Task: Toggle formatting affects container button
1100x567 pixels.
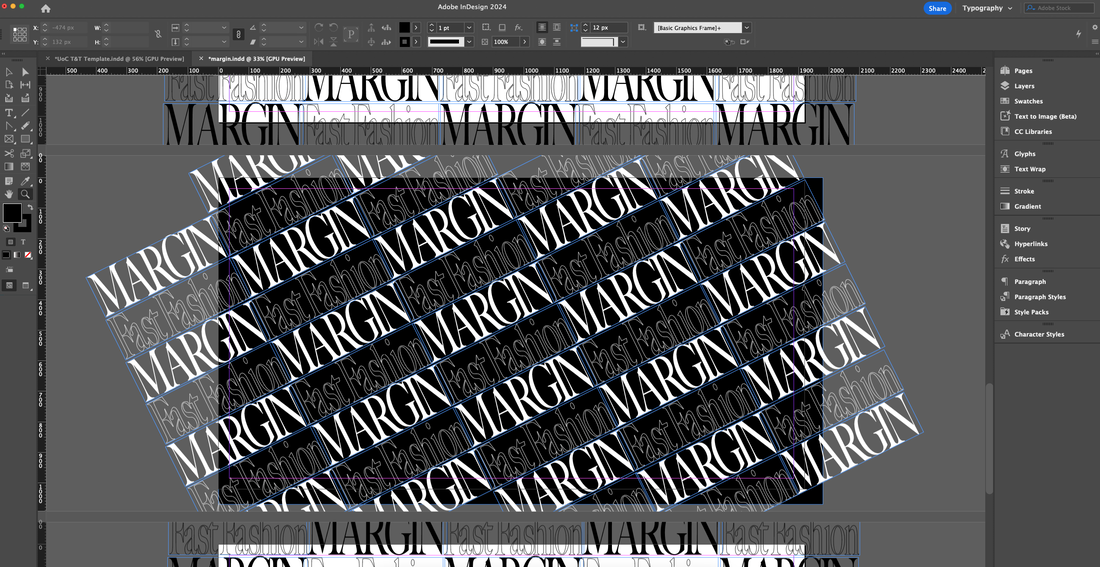Action: point(11,241)
